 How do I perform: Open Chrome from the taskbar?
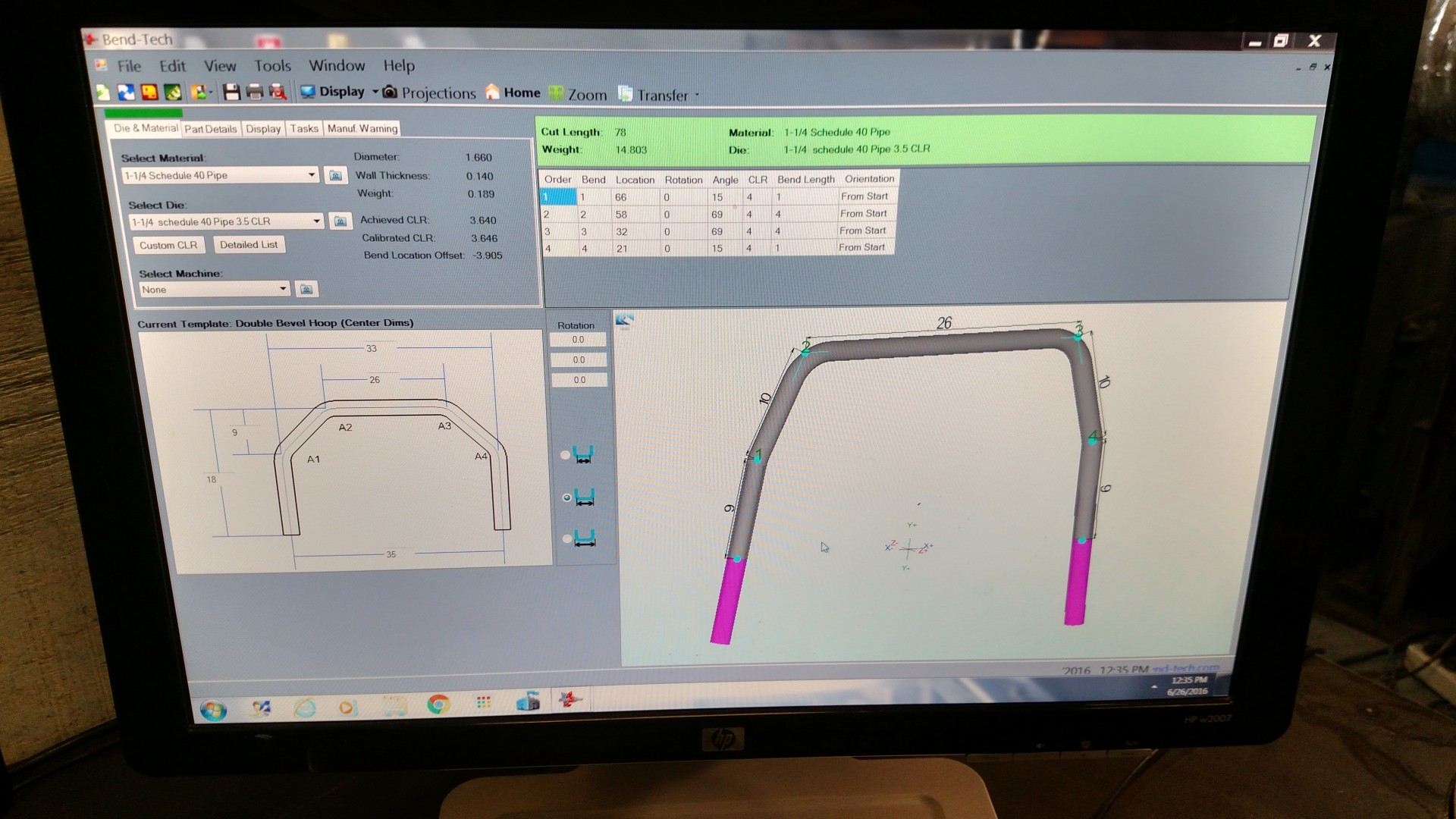(x=438, y=704)
